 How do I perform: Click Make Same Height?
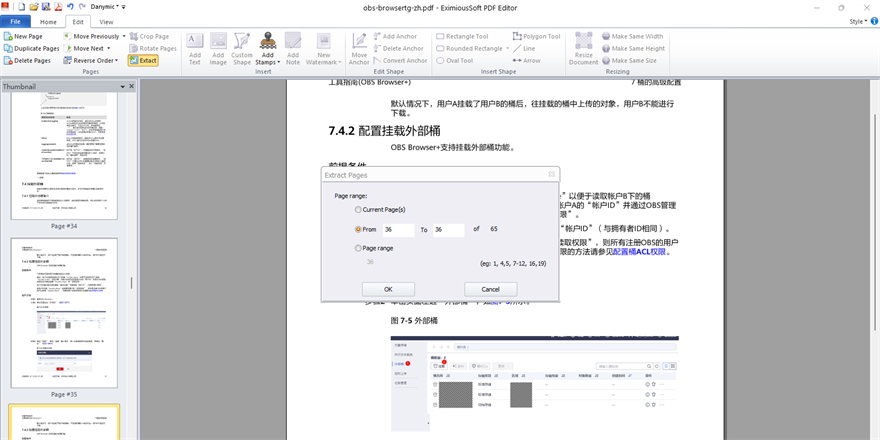(634, 48)
